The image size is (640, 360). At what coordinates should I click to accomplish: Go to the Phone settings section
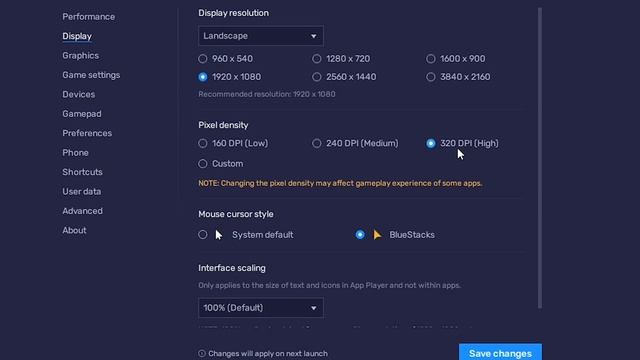coord(75,153)
